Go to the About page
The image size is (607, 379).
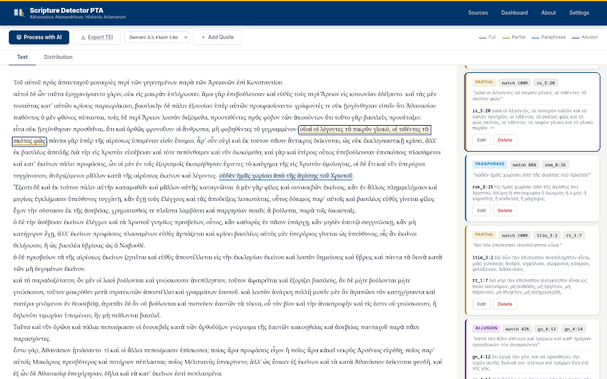click(548, 13)
